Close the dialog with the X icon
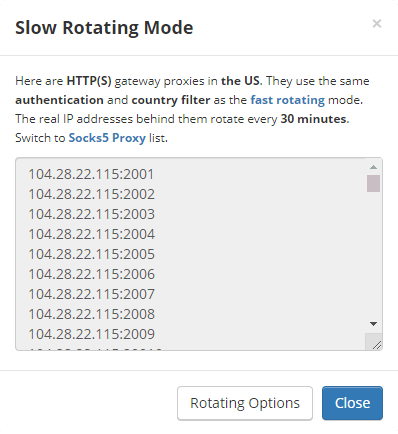The width and height of the screenshot is (398, 434). (377, 24)
